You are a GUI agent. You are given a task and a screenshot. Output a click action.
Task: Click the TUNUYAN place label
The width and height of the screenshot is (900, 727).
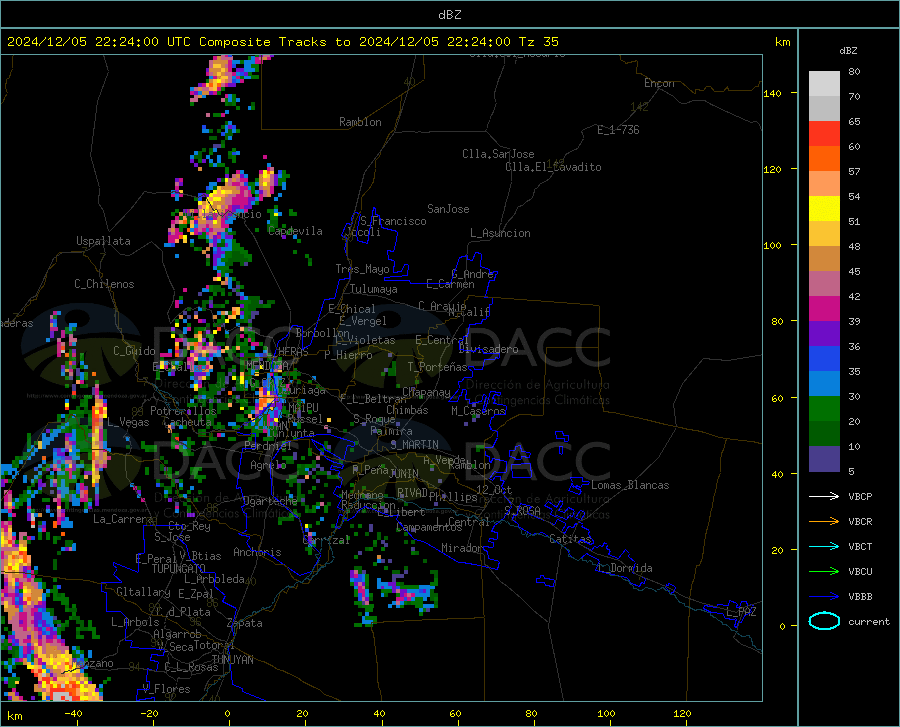tap(232, 660)
